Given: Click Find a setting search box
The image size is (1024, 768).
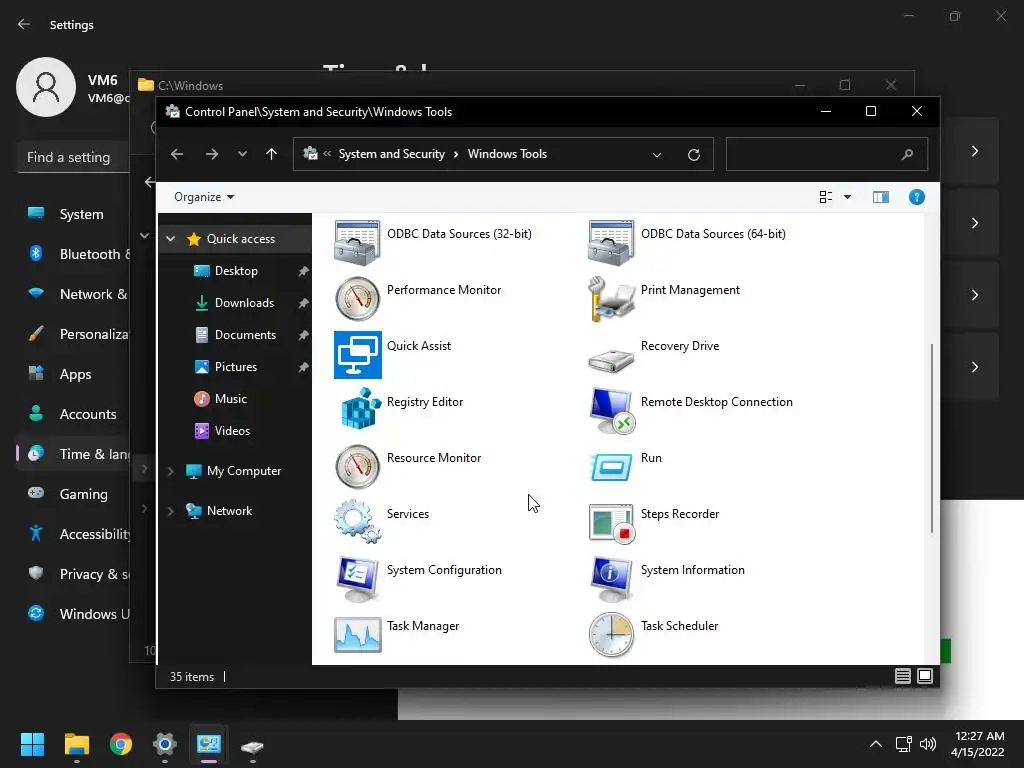Looking at the screenshot, I should (x=73, y=157).
